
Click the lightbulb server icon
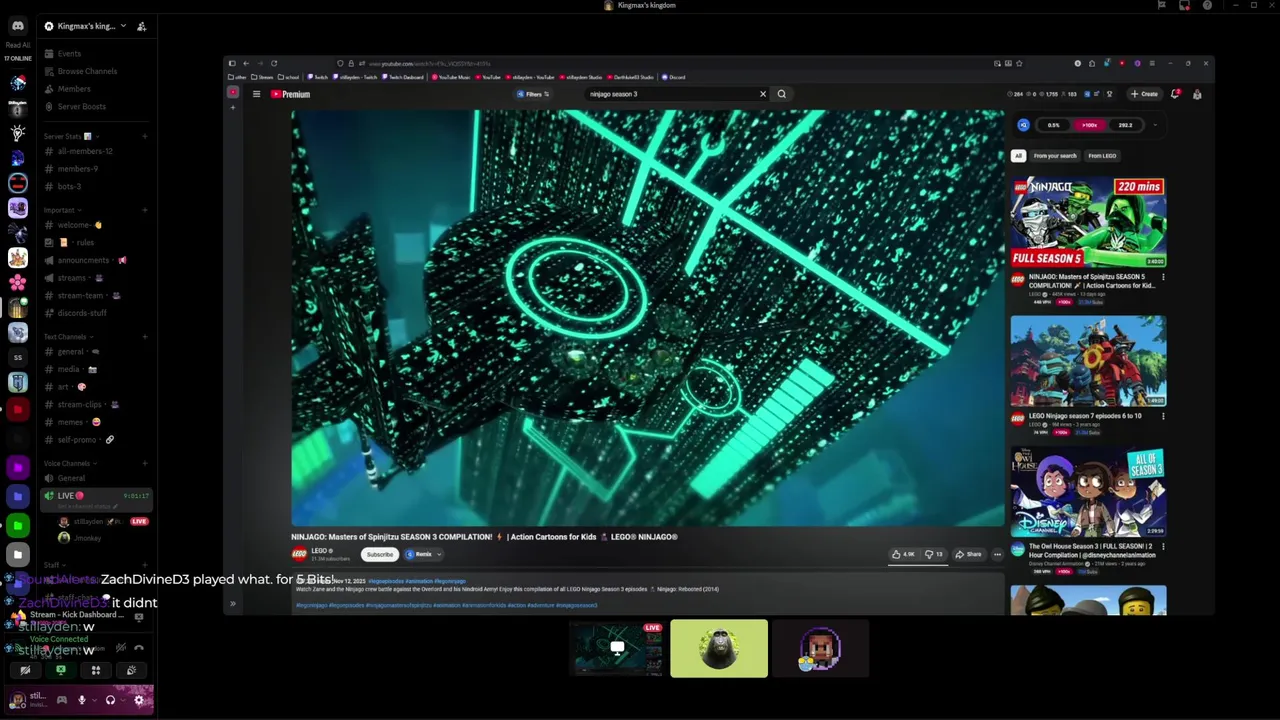[x=18, y=133]
